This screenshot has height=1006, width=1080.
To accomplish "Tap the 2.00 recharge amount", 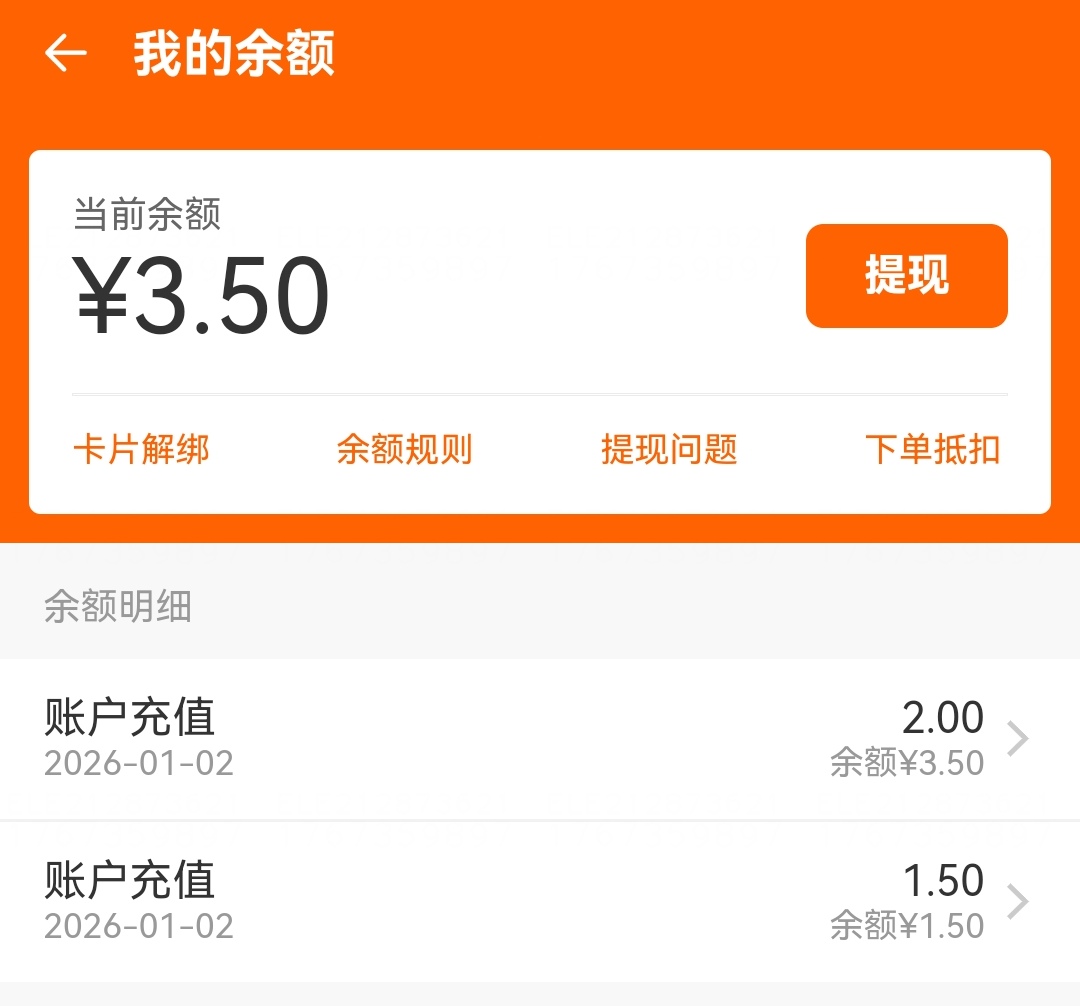I will click(x=942, y=718).
